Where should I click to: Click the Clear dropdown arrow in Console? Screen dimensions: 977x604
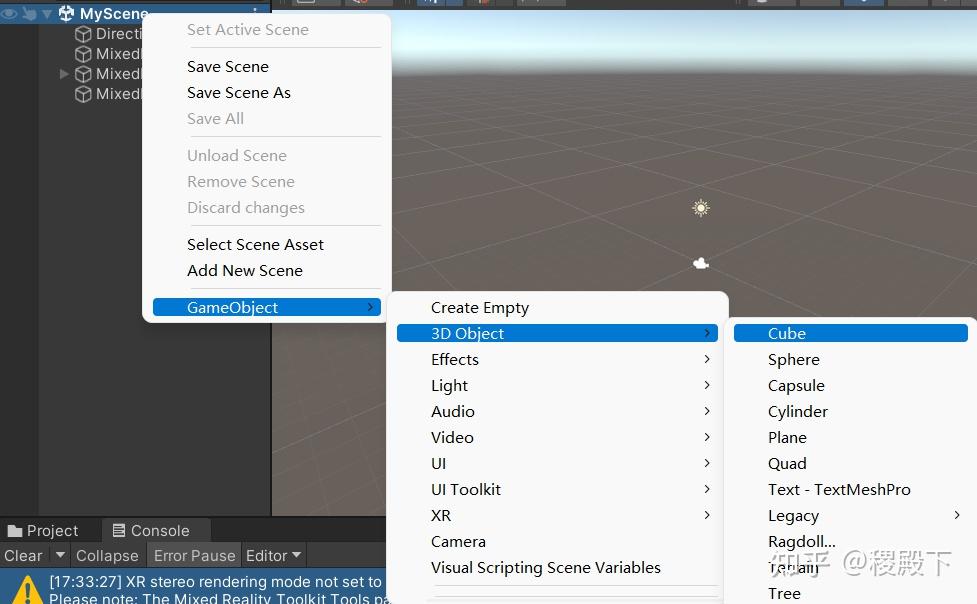tap(60, 555)
